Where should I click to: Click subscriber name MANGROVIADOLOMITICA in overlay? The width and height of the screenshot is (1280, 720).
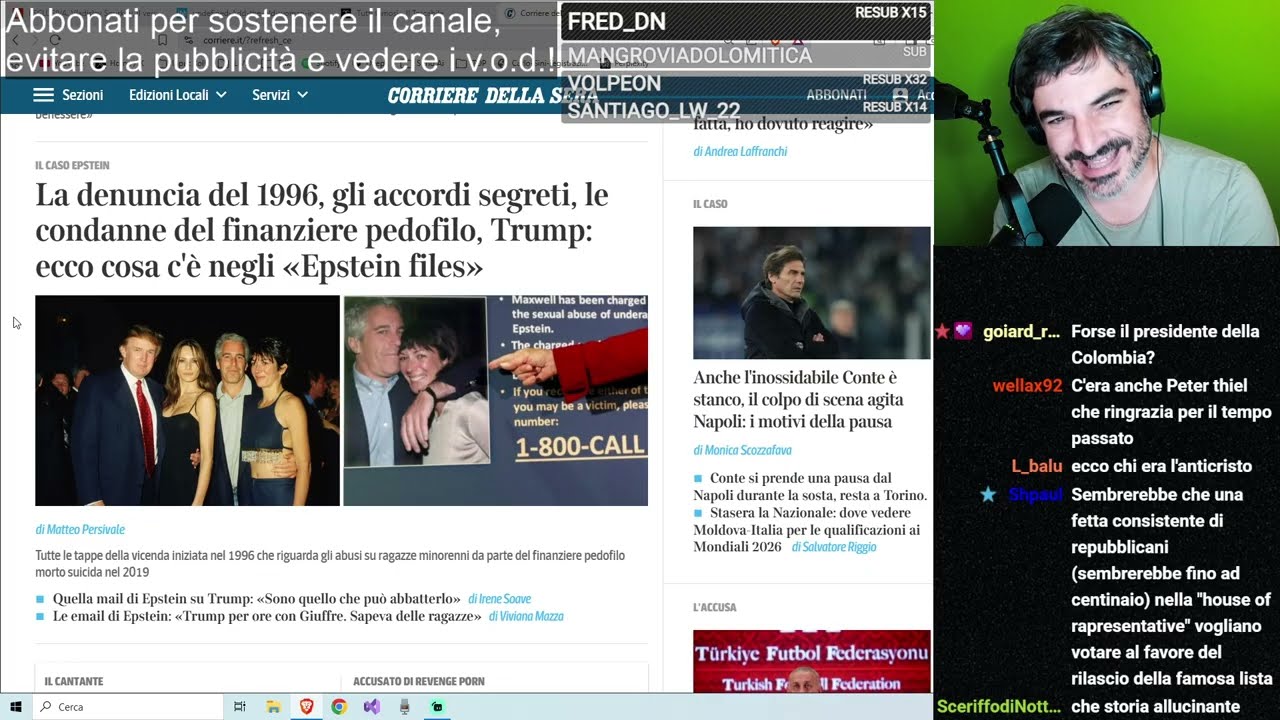(690, 55)
